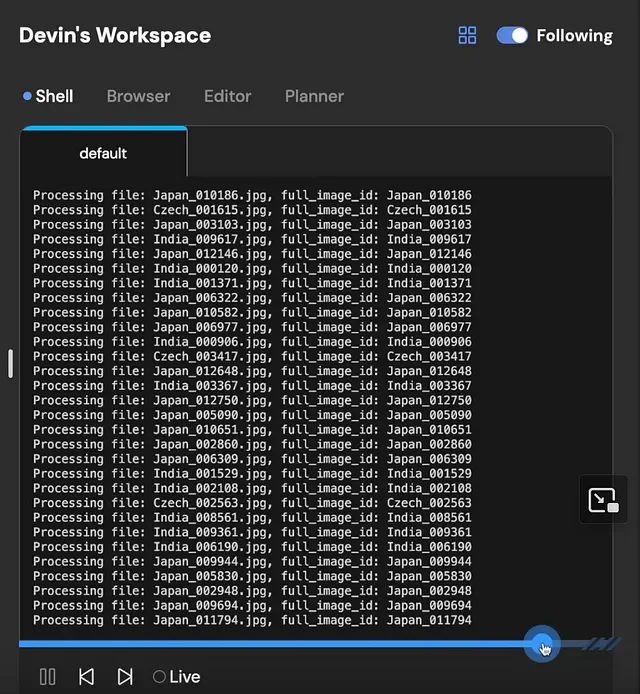Step forward to next playback frame
640x694 pixels.
coord(125,676)
